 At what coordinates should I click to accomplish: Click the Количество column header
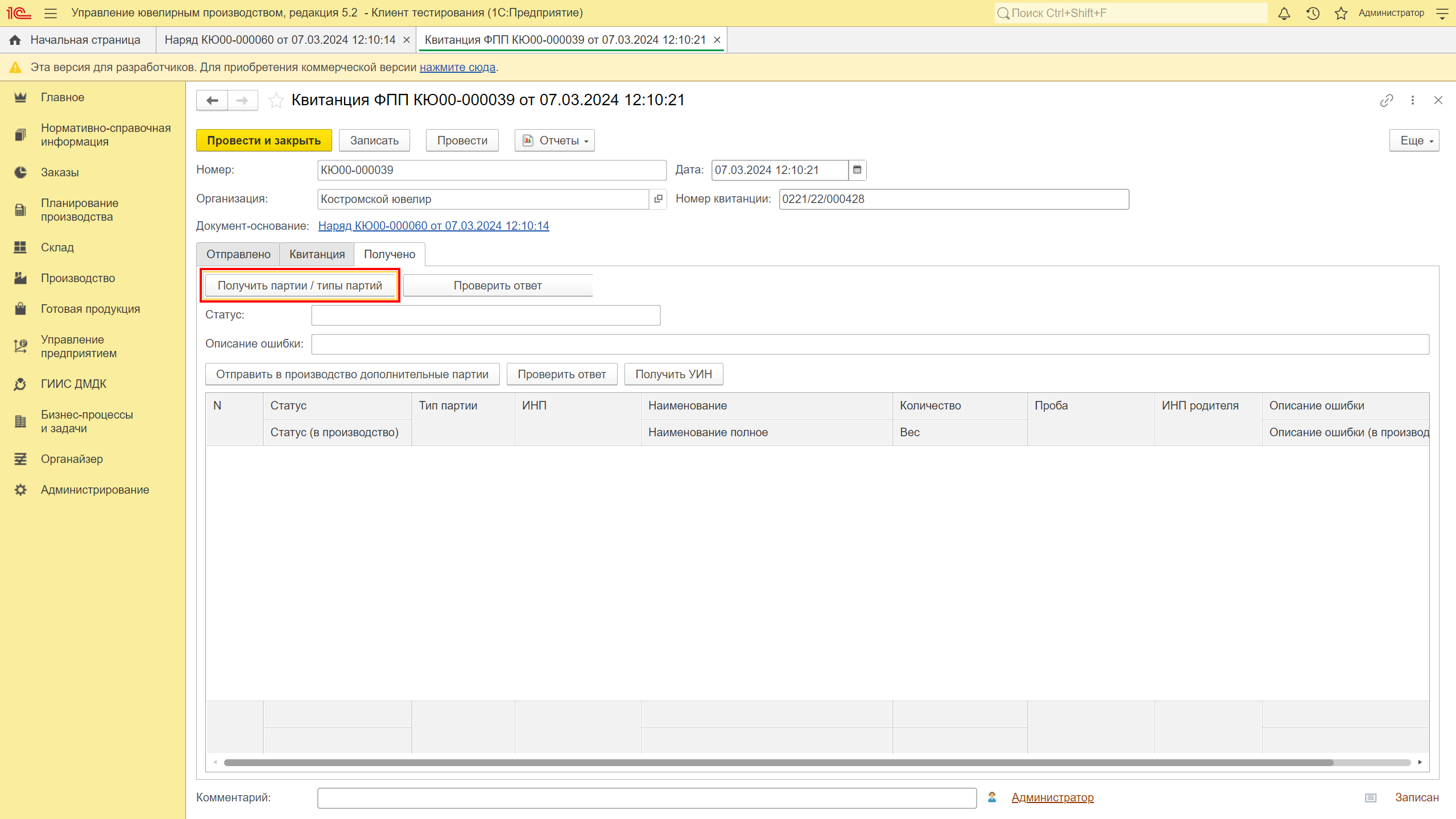[x=959, y=406]
